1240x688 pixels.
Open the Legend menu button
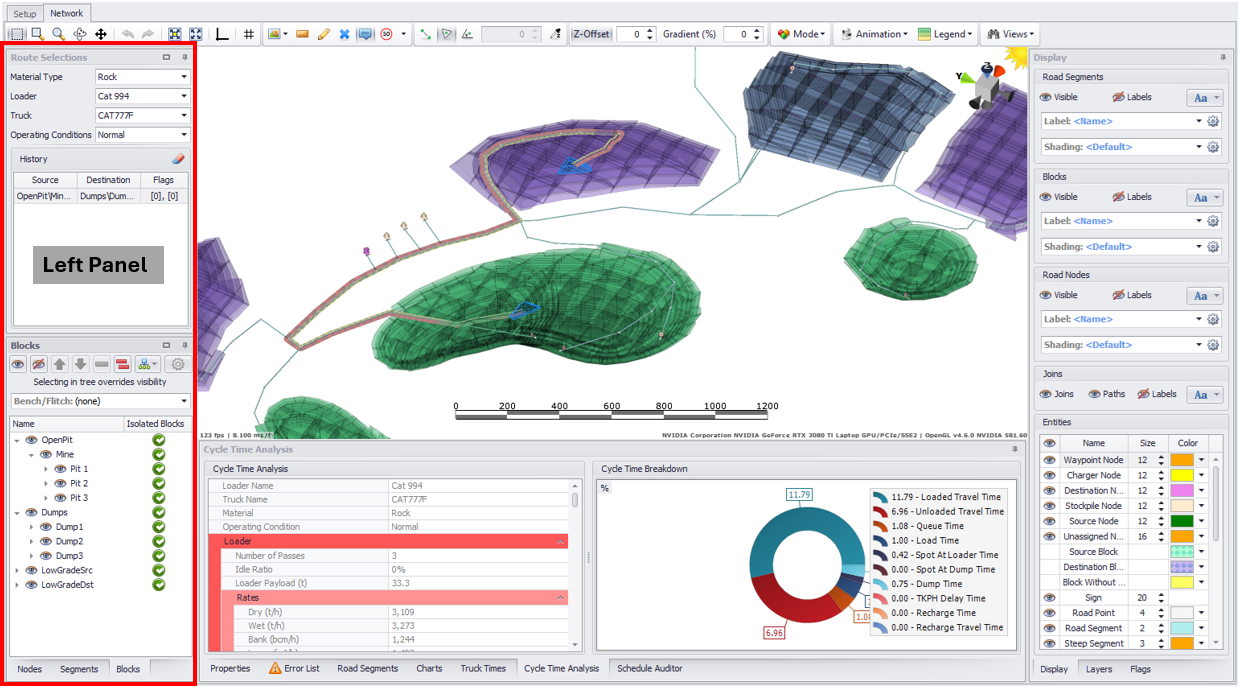pos(944,34)
